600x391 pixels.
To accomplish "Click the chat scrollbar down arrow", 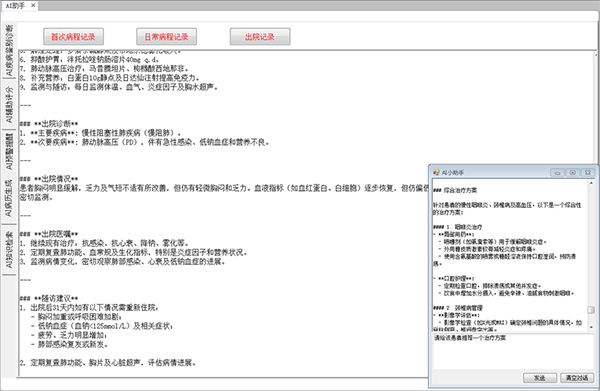I will coord(591,327).
